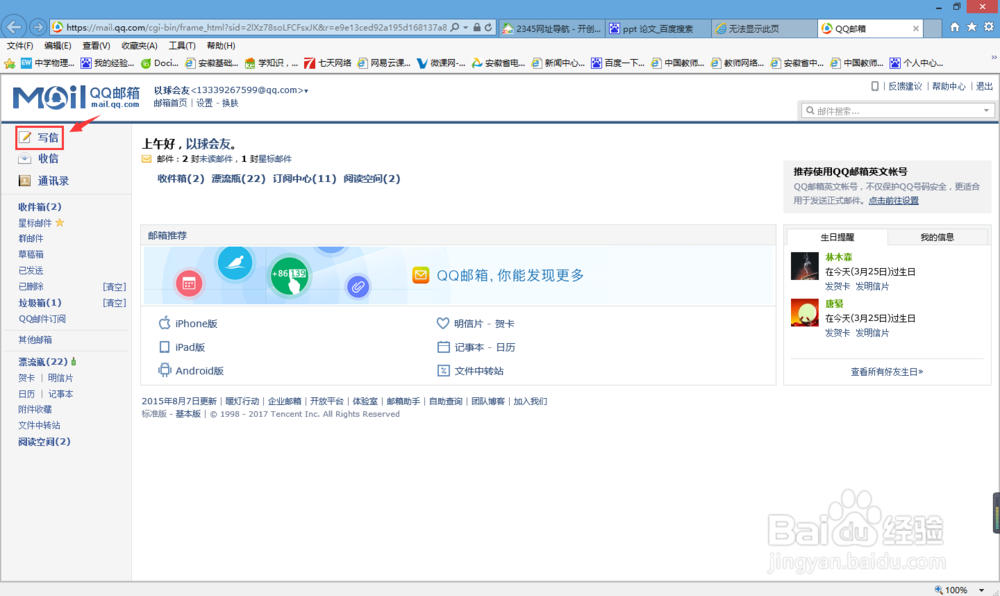The image size is (1000, 596).
Task: Open the 编辑(E) menu
Action: pyautogui.click(x=57, y=46)
